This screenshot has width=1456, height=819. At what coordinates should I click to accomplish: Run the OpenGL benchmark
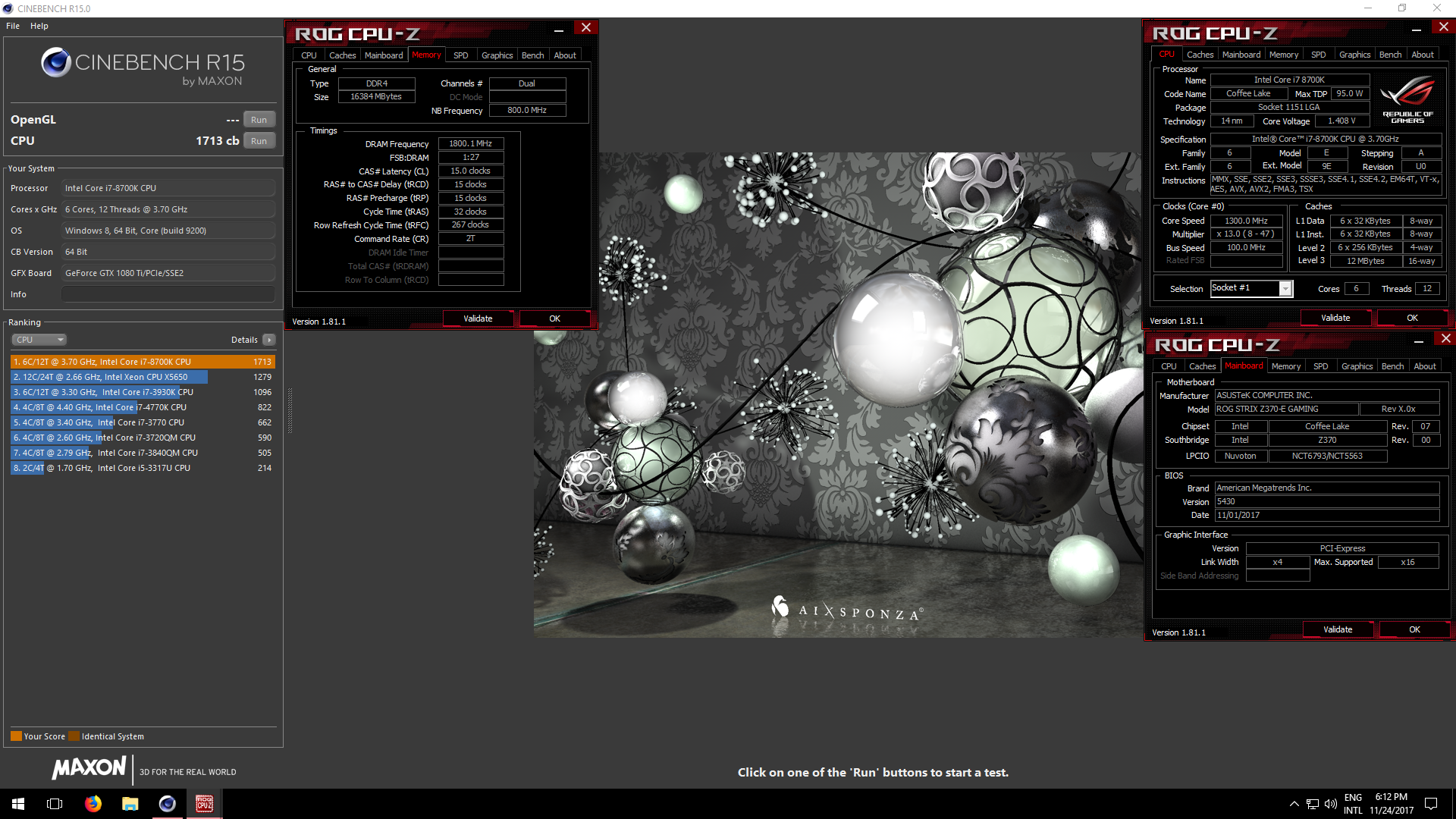(259, 120)
